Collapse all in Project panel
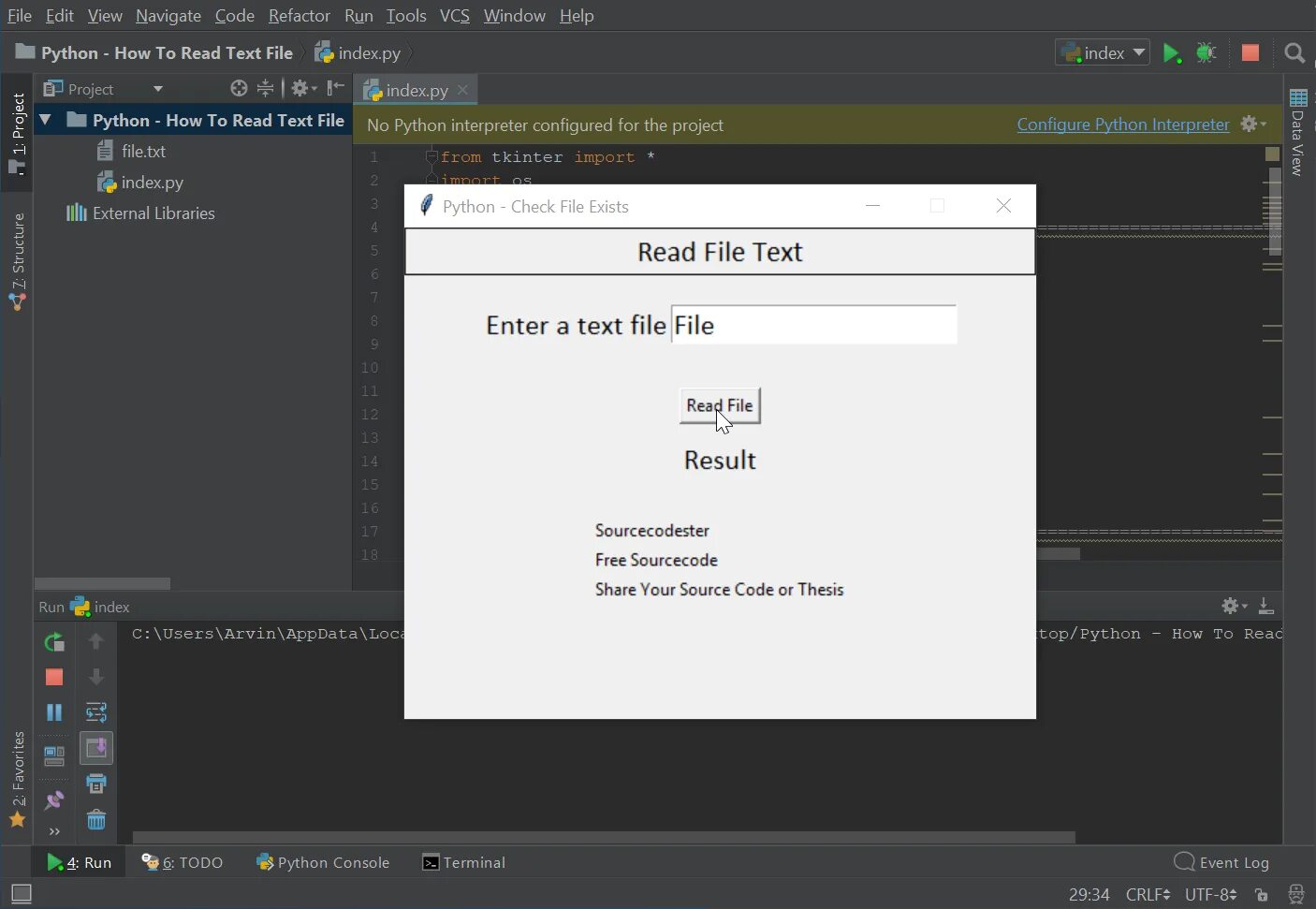Viewport: 1316px width, 909px height. pos(266,88)
